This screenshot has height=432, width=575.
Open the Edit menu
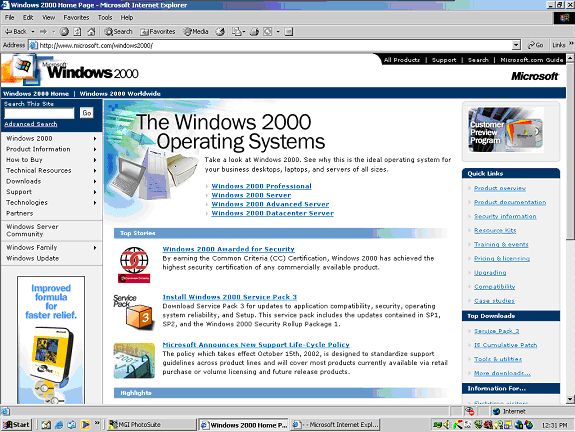28,17
